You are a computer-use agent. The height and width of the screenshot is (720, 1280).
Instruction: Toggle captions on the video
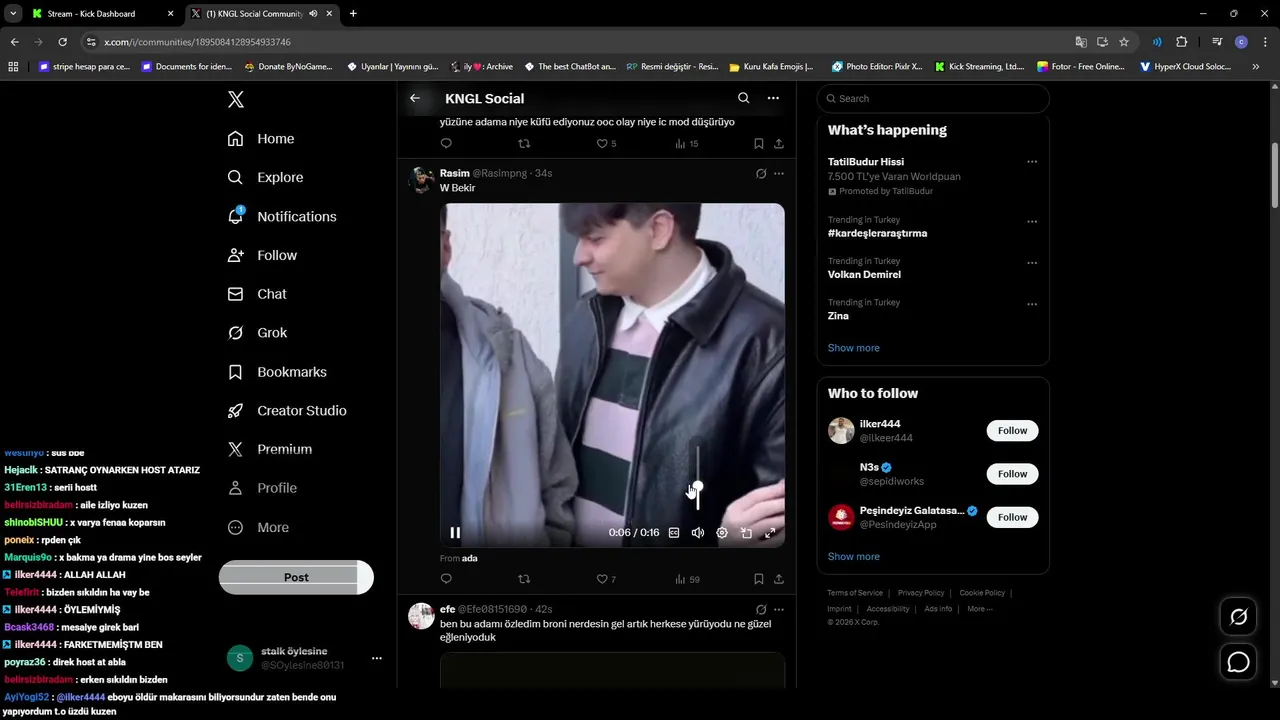point(674,533)
